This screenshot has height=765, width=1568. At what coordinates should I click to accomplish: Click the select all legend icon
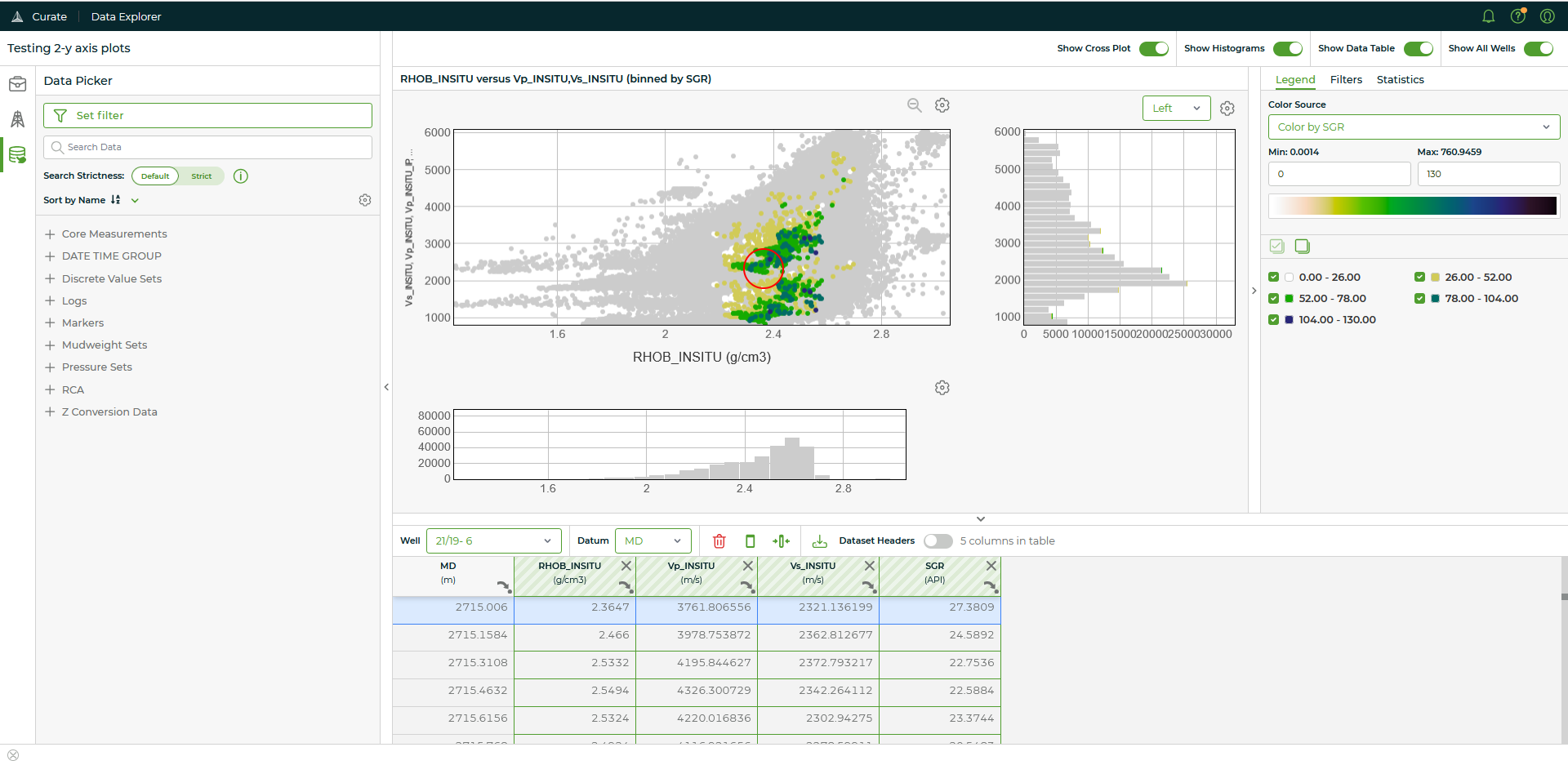1277,246
